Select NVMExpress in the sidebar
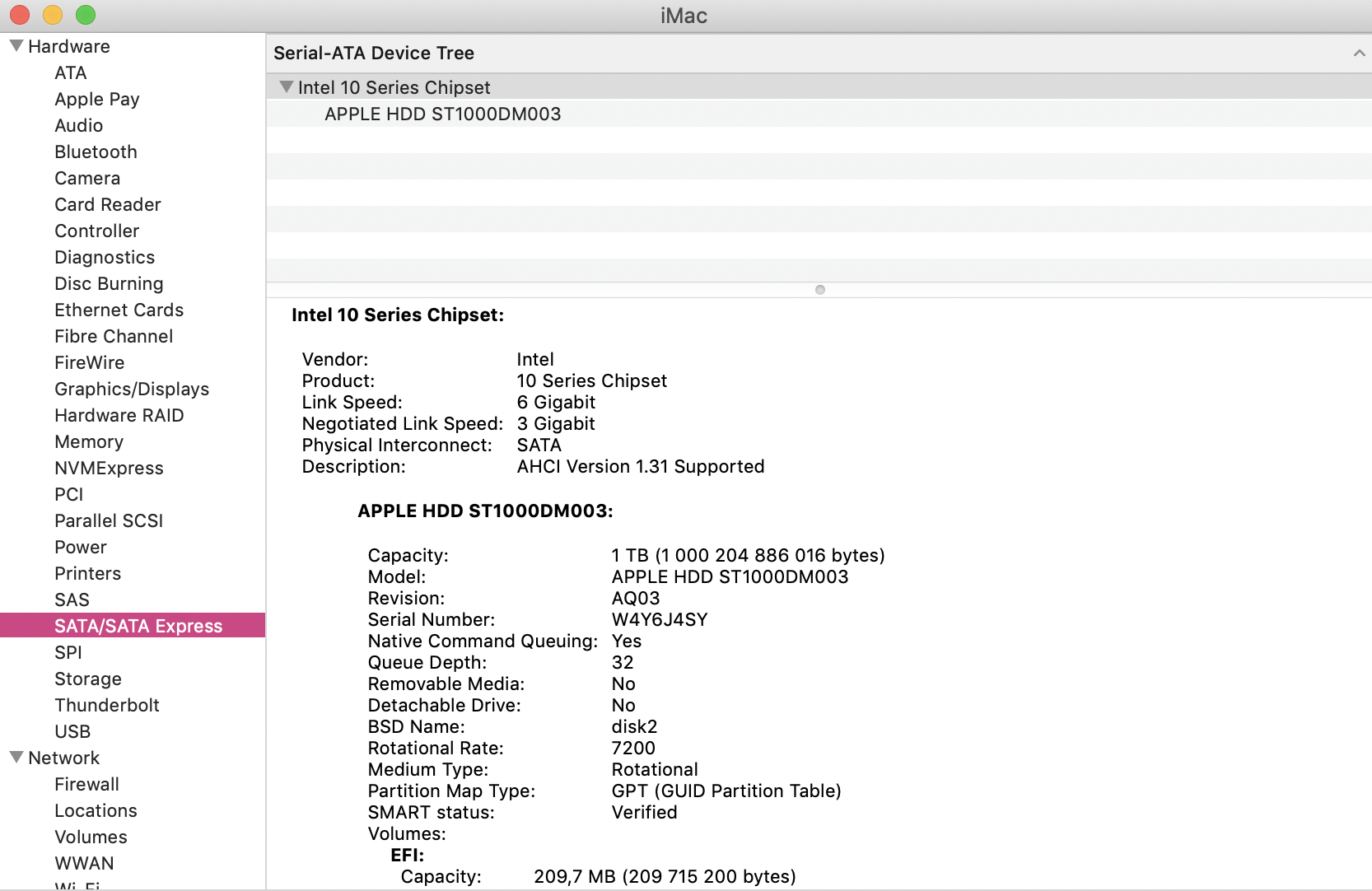The height and width of the screenshot is (891, 1372). [x=110, y=468]
